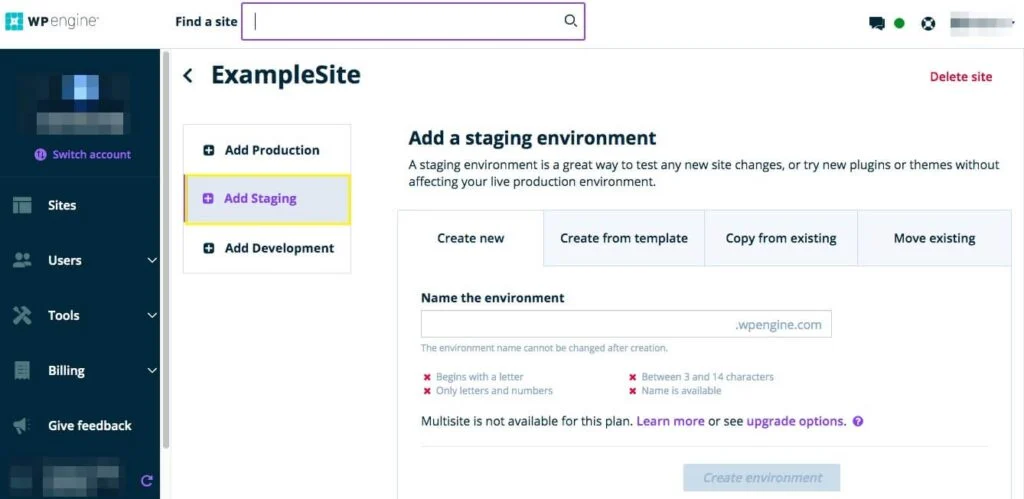Click the multisite help question mark icon
Viewport: 1024px width, 499px height.
pos(858,421)
